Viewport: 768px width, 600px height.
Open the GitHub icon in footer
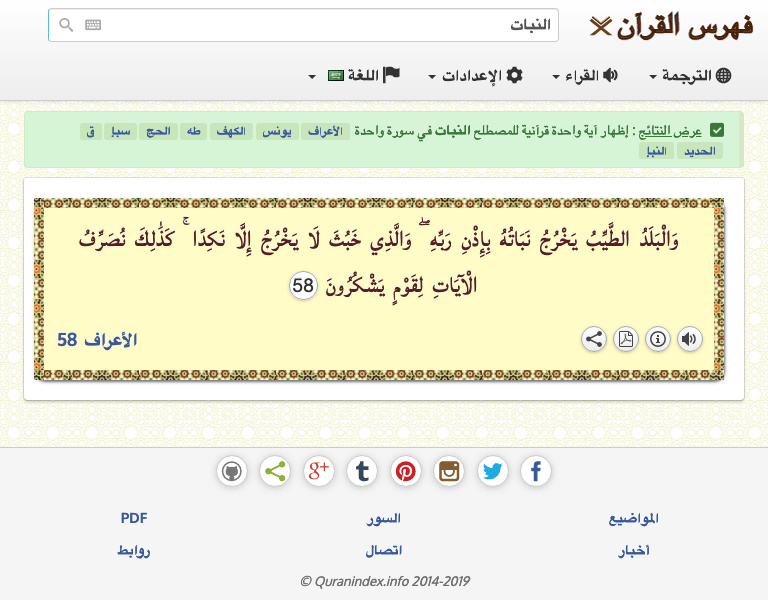pyautogui.click(x=232, y=471)
